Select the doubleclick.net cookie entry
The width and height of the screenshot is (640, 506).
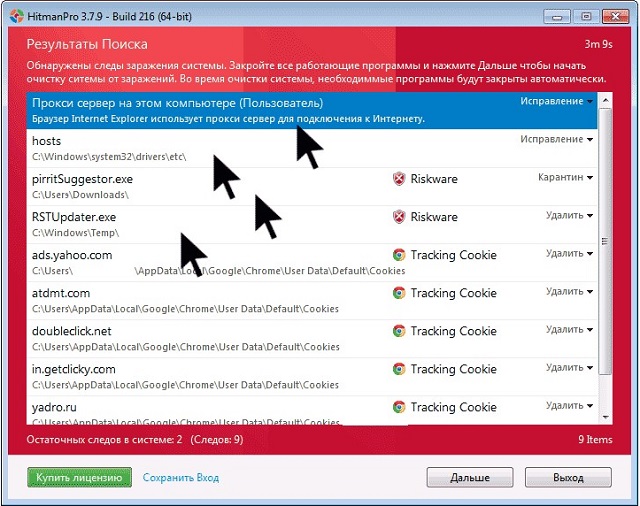(x=312, y=338)
